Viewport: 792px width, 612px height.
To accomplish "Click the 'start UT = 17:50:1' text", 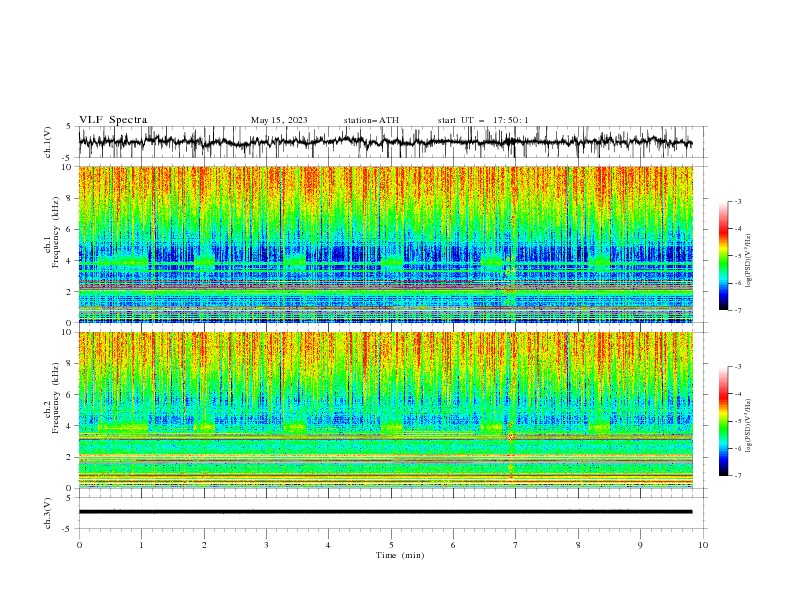I will [483, 120].
